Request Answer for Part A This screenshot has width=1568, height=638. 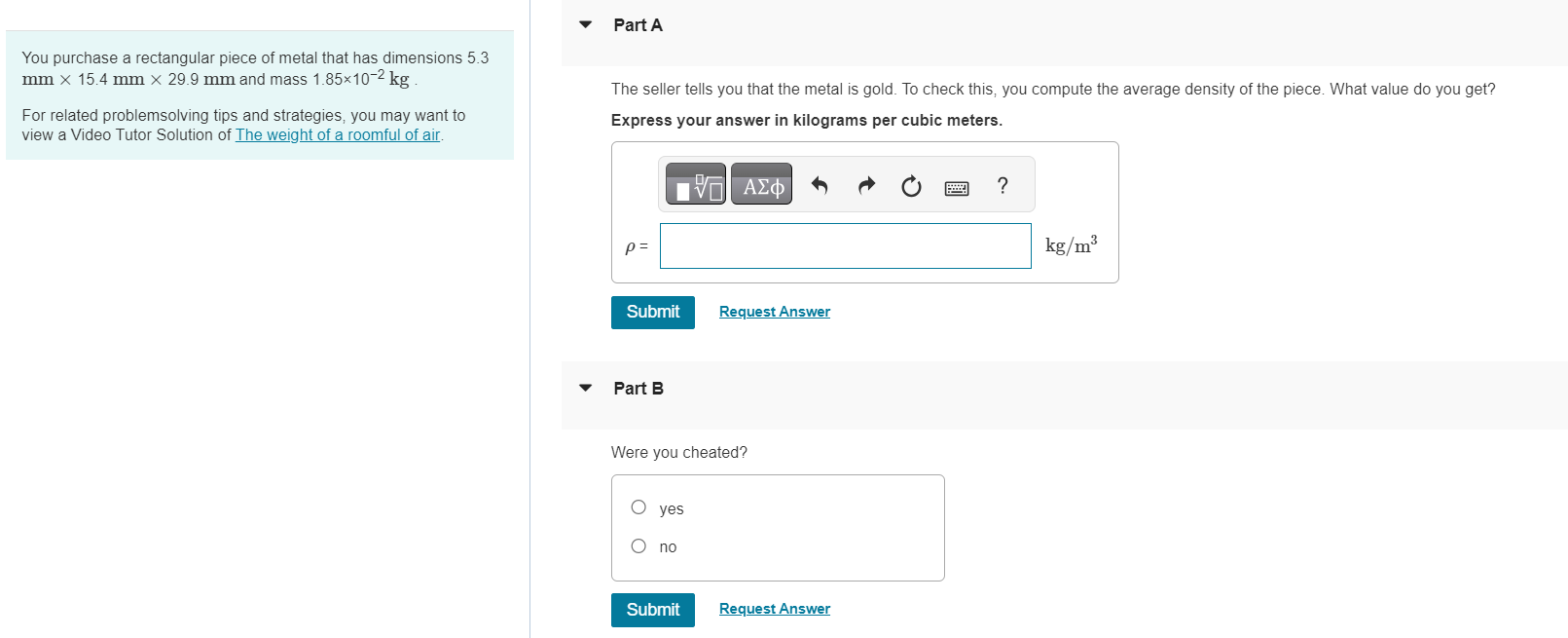pyautogui.click(x=775, y=312)
